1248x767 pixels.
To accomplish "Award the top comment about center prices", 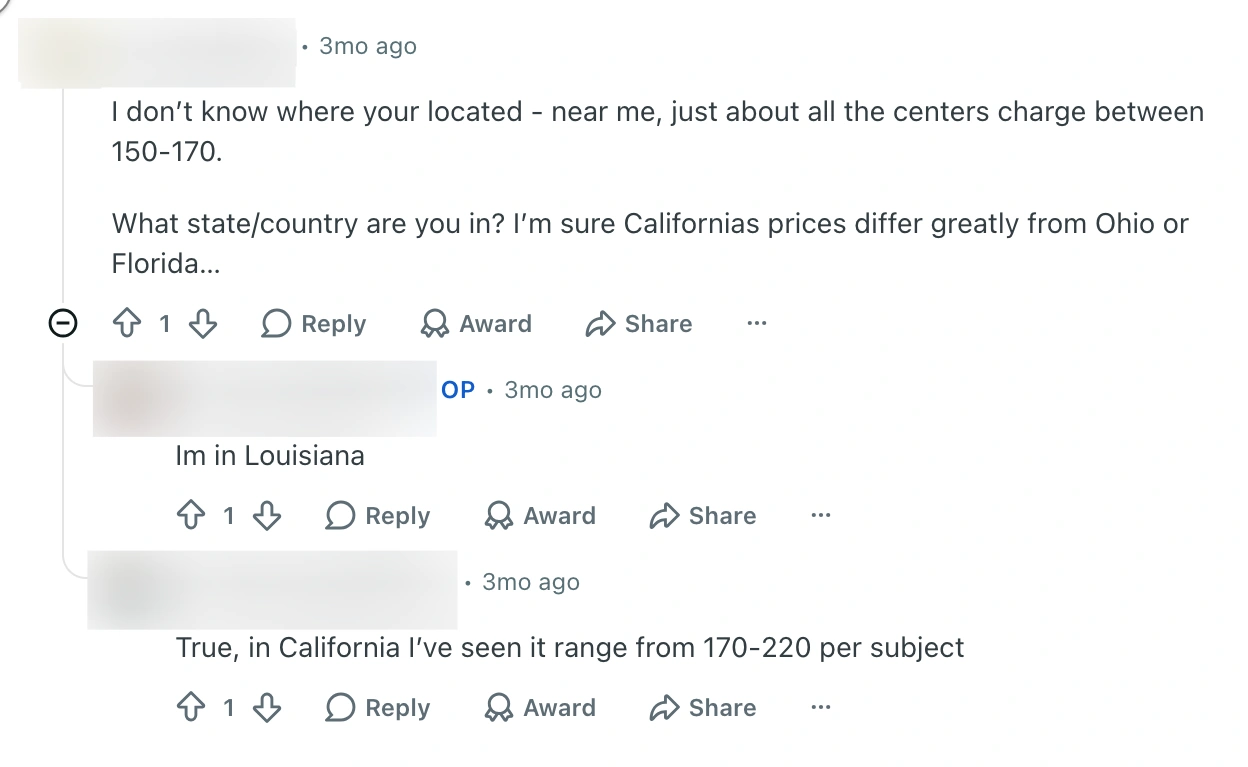I will point(476,323).
